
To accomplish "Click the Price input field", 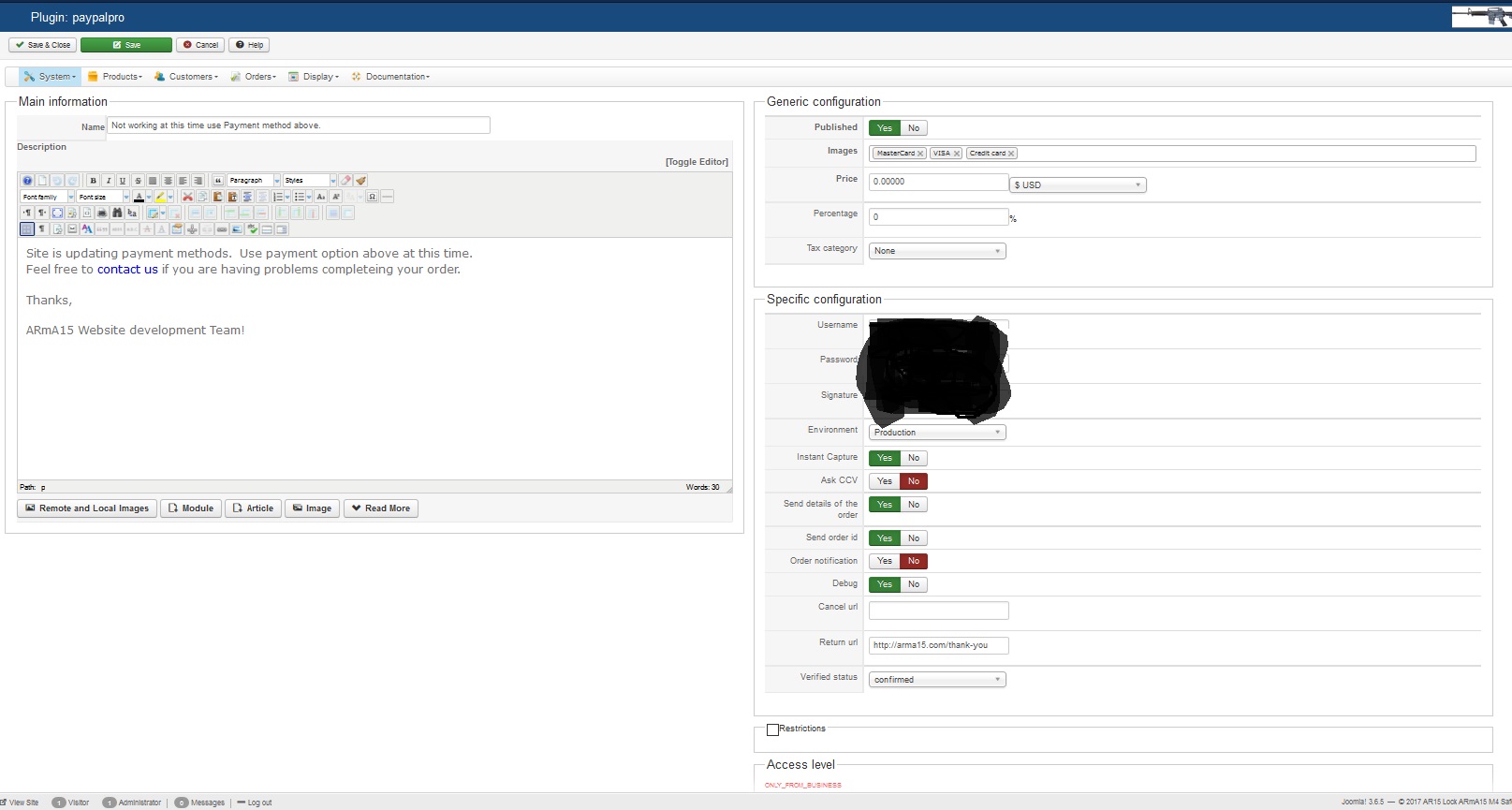I will pos(939,182).
